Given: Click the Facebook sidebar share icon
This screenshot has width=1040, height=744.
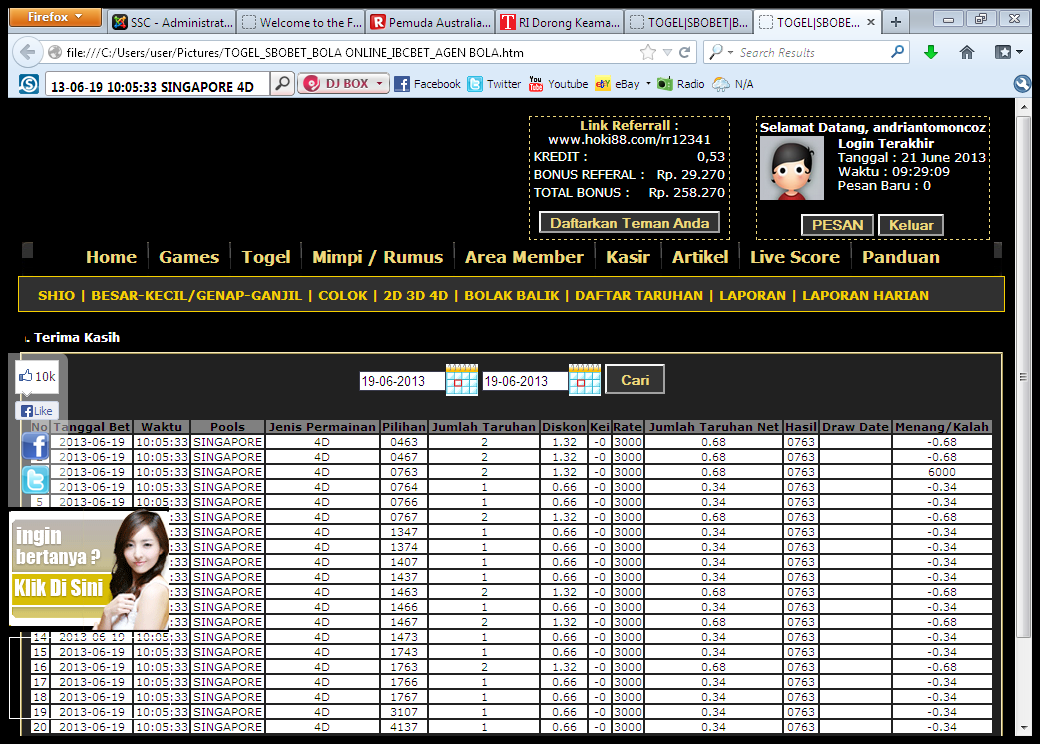Looking at the screenshot, I should coord(35,446).
